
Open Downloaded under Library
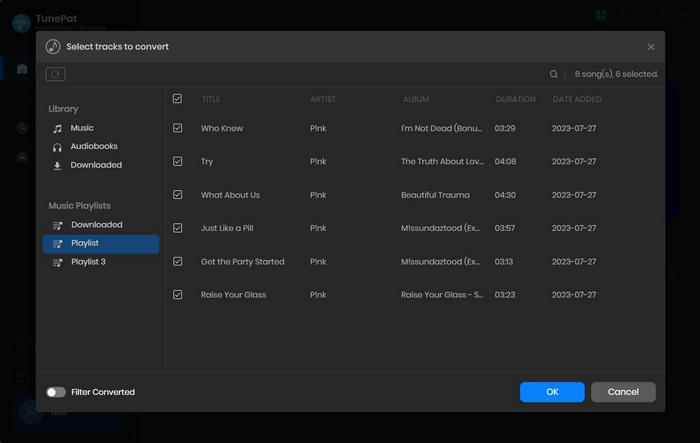[x=96, y=165]
